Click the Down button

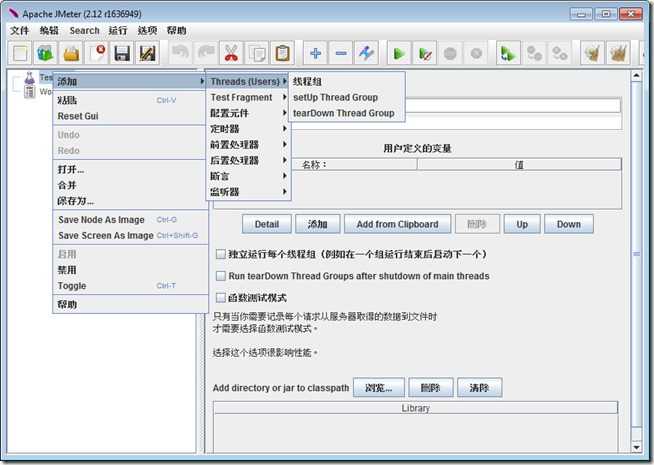tap(568, 224)
